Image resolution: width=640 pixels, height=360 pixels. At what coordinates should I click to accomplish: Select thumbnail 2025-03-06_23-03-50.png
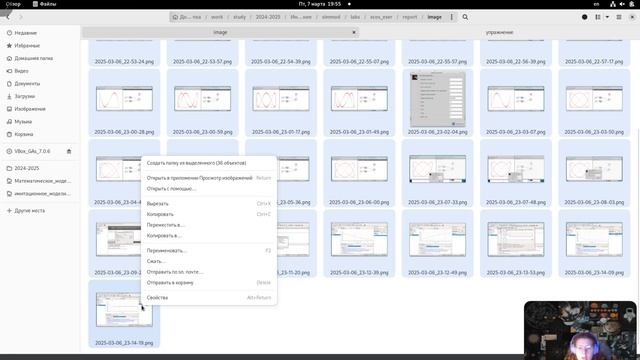point(594,103)
